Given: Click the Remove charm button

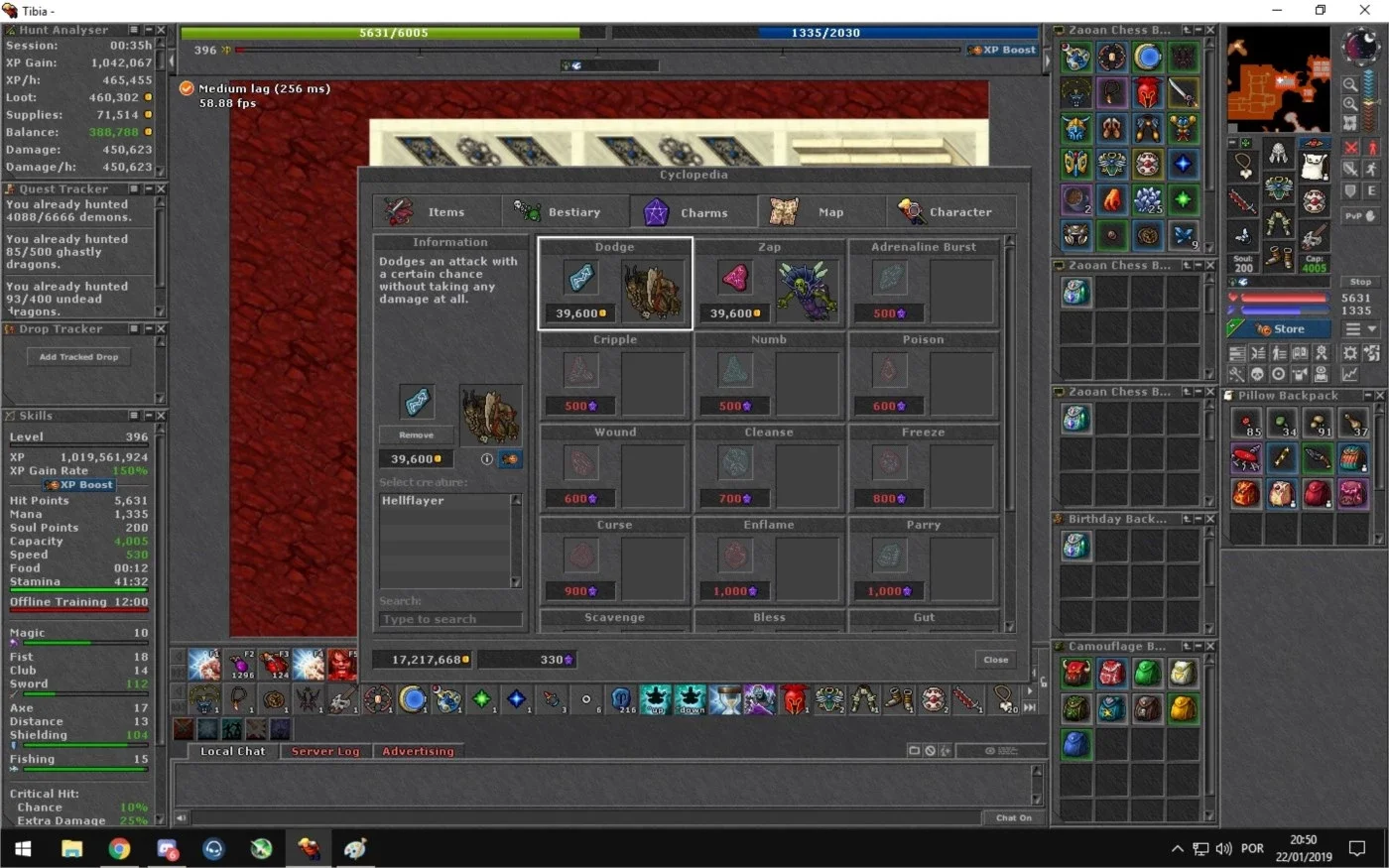Looking at the screenshot, I should coord(417,434).
